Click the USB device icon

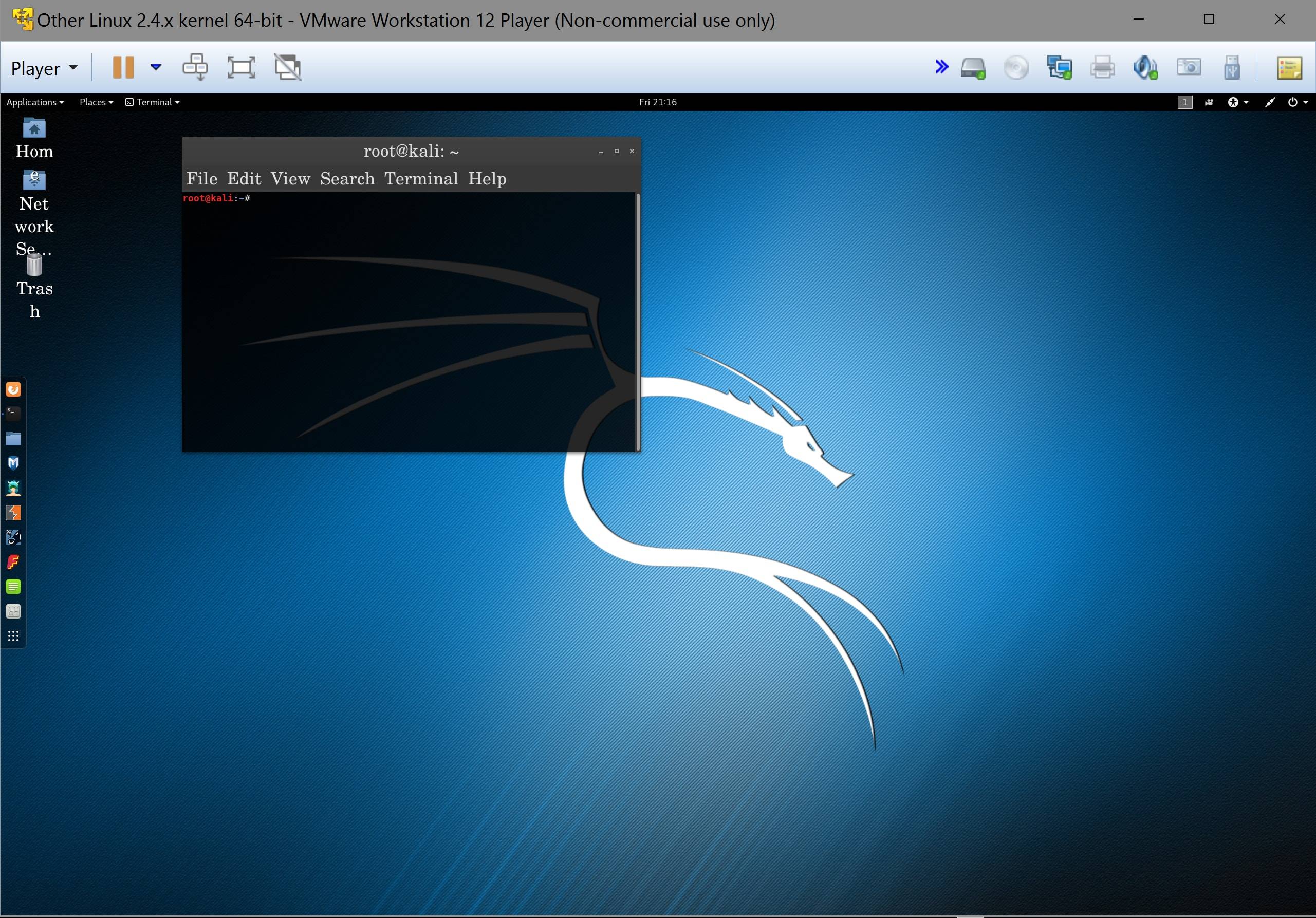pos(1231,68)
